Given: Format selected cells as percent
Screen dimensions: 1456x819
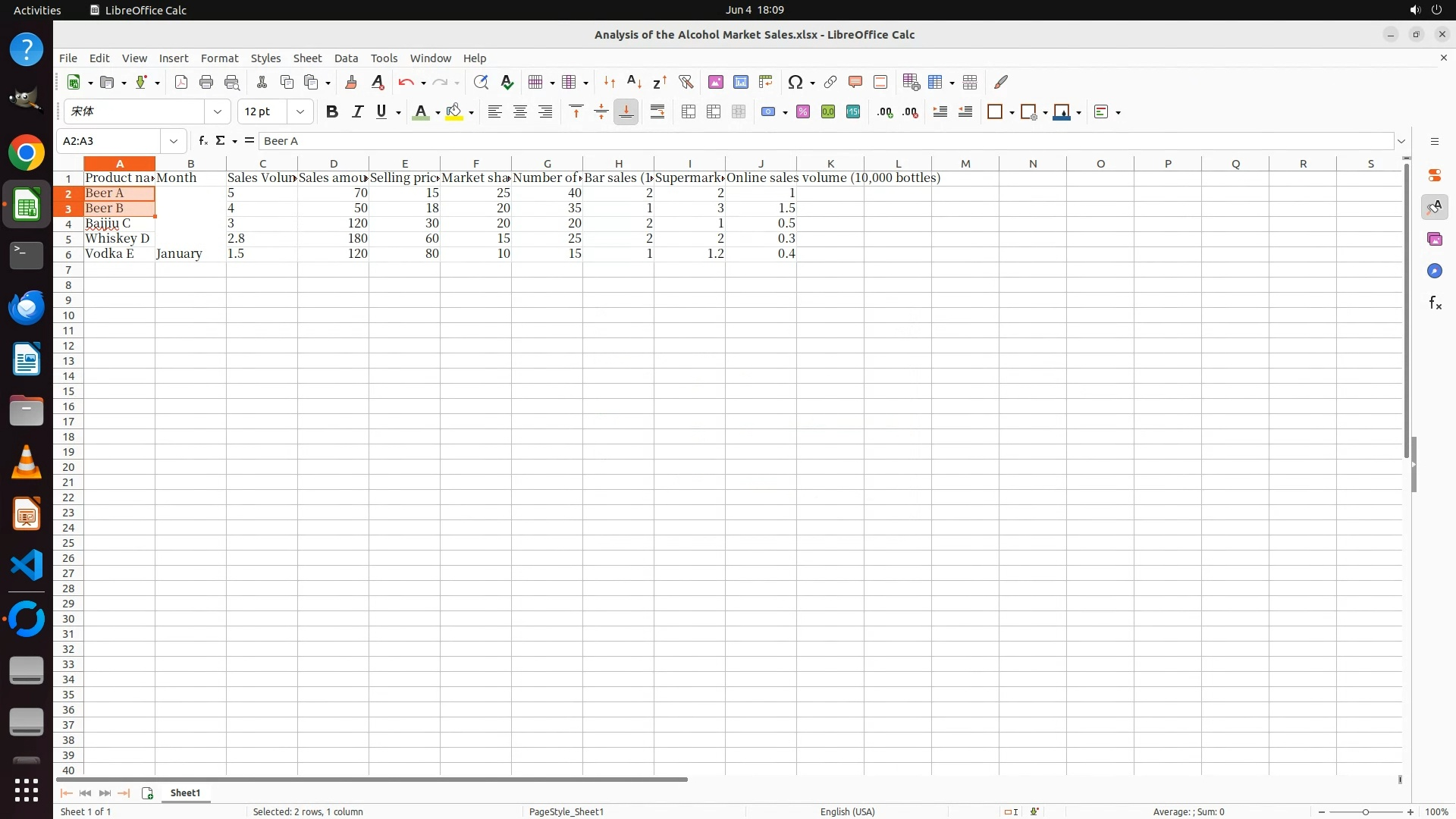Looking at the screenshot, I should click(803, 111).
